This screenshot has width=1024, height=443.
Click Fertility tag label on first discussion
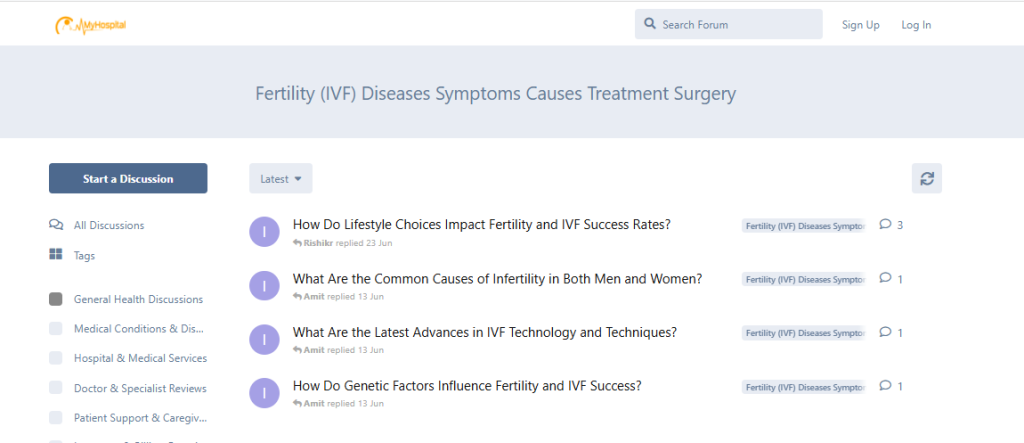[803, 226]
